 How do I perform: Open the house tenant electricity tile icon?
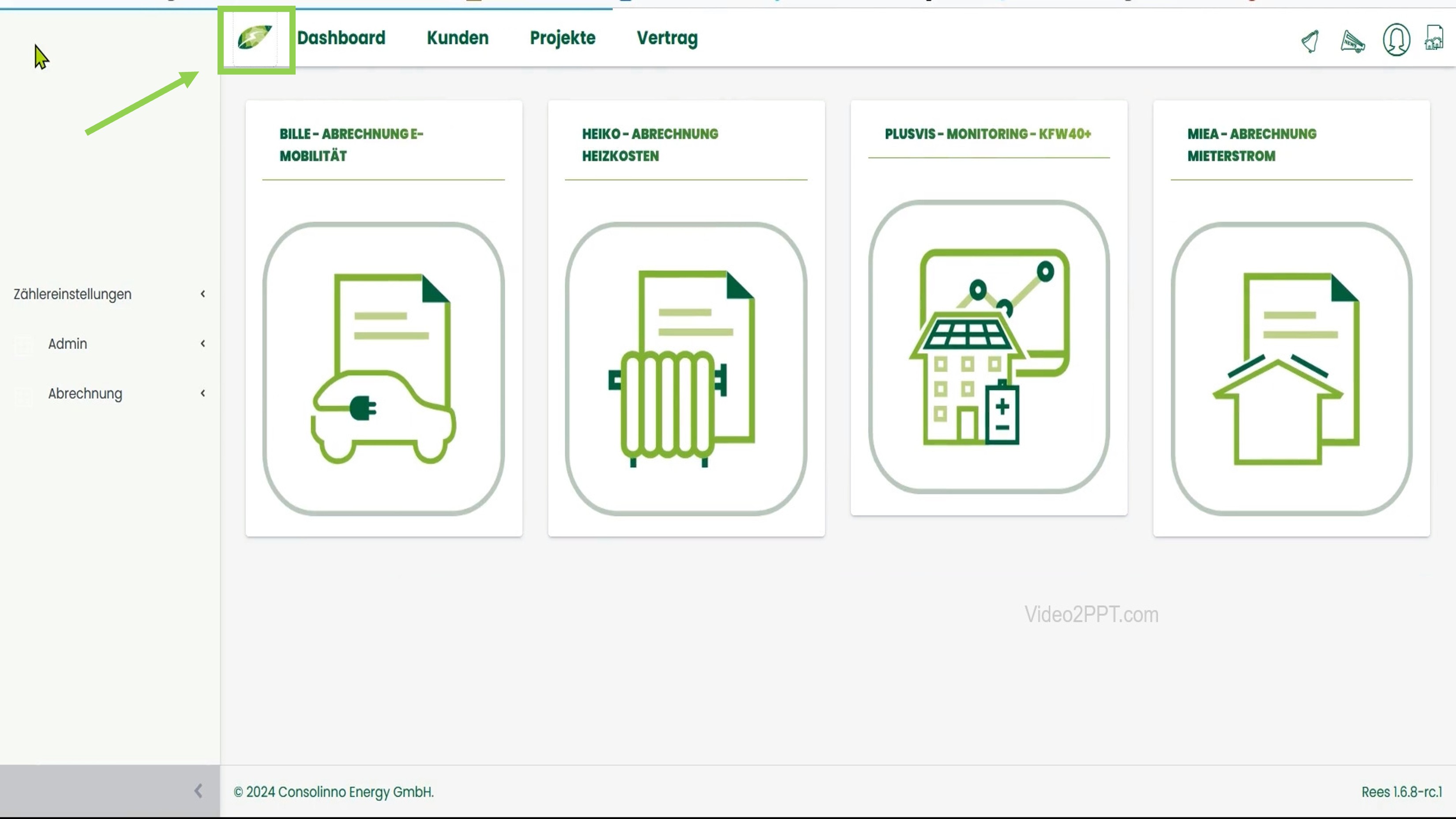click(1291, 368)
